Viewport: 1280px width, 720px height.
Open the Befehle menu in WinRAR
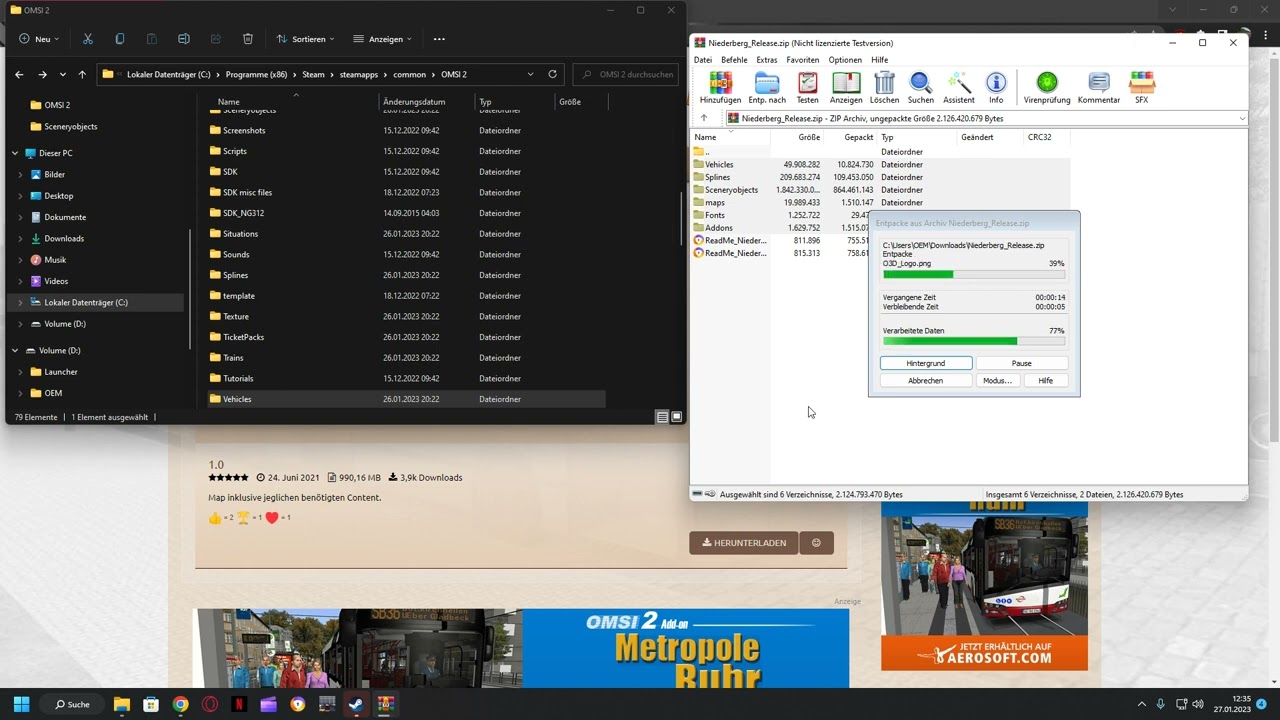tap(734, 60)
